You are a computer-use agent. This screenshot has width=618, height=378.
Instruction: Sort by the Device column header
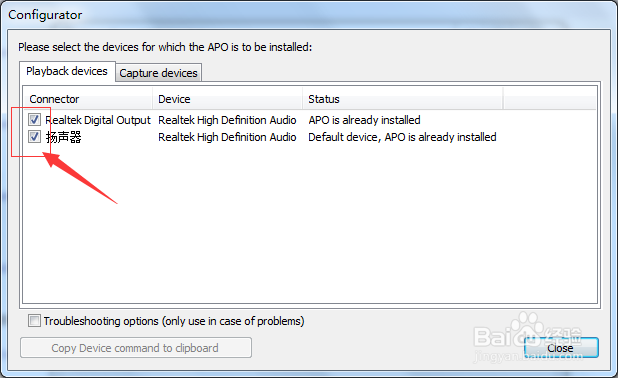(227, 99)
